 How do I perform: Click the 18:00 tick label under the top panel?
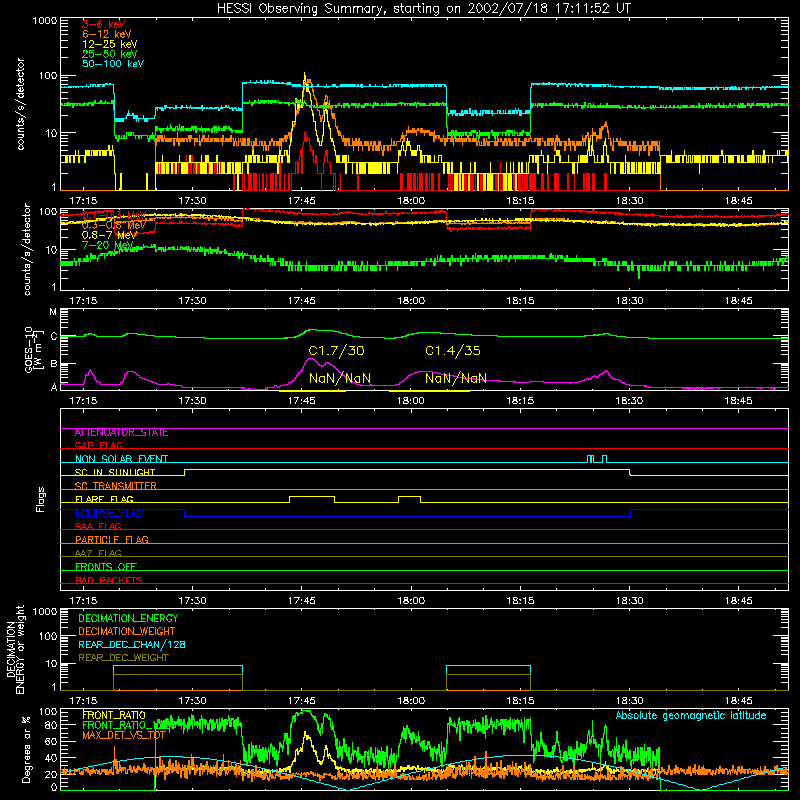[x=411, y=201]
